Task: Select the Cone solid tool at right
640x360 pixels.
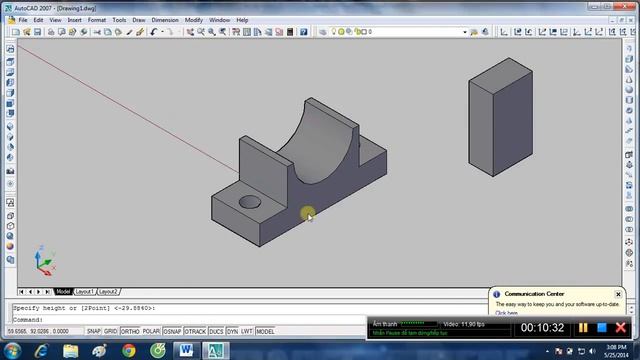Action: 629,80
